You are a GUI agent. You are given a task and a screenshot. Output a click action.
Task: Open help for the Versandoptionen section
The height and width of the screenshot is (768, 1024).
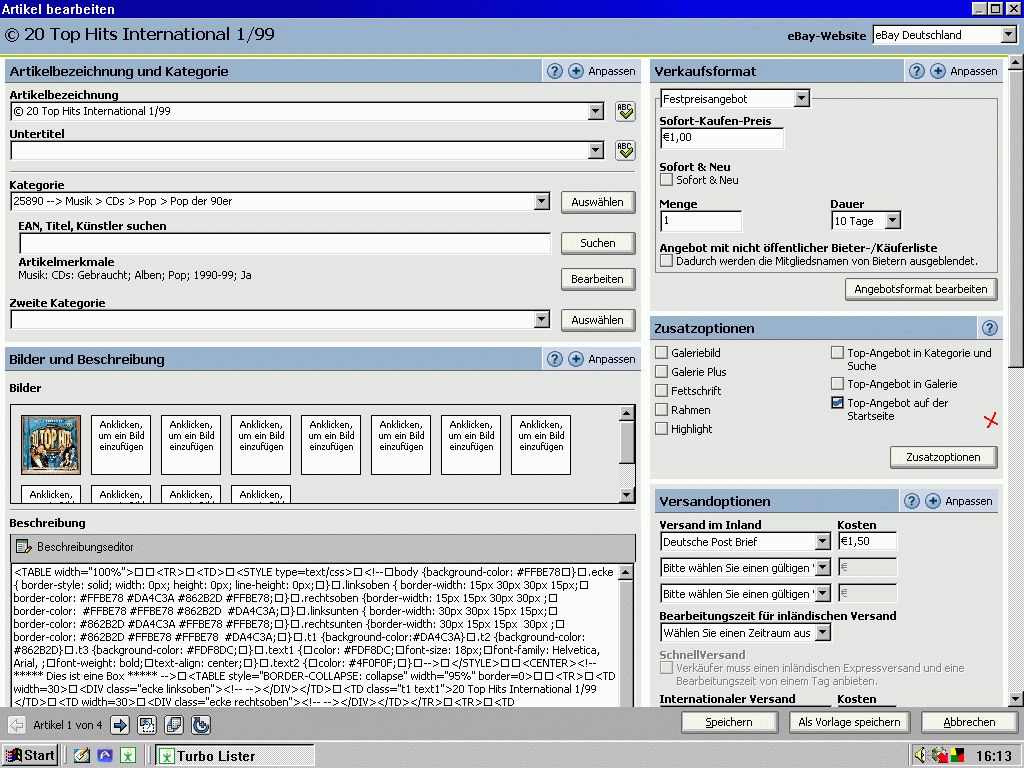pyautogui.click(x=912, y=501)
